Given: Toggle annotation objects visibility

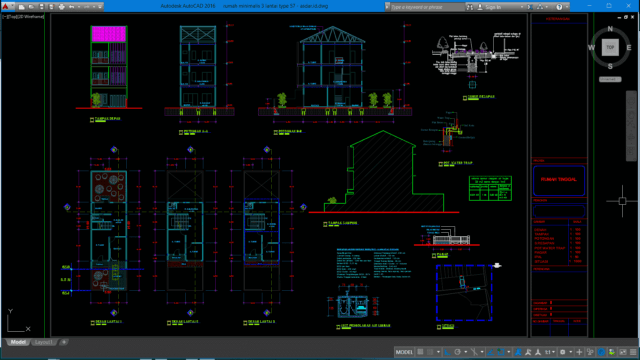Looking at the screenshot, I should (518, 352).
